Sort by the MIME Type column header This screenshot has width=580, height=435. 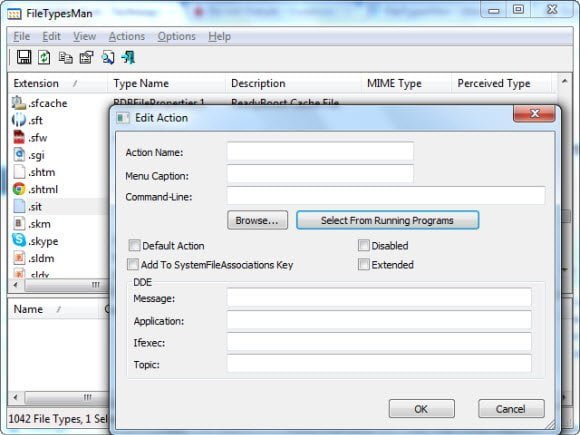point(407,83)
